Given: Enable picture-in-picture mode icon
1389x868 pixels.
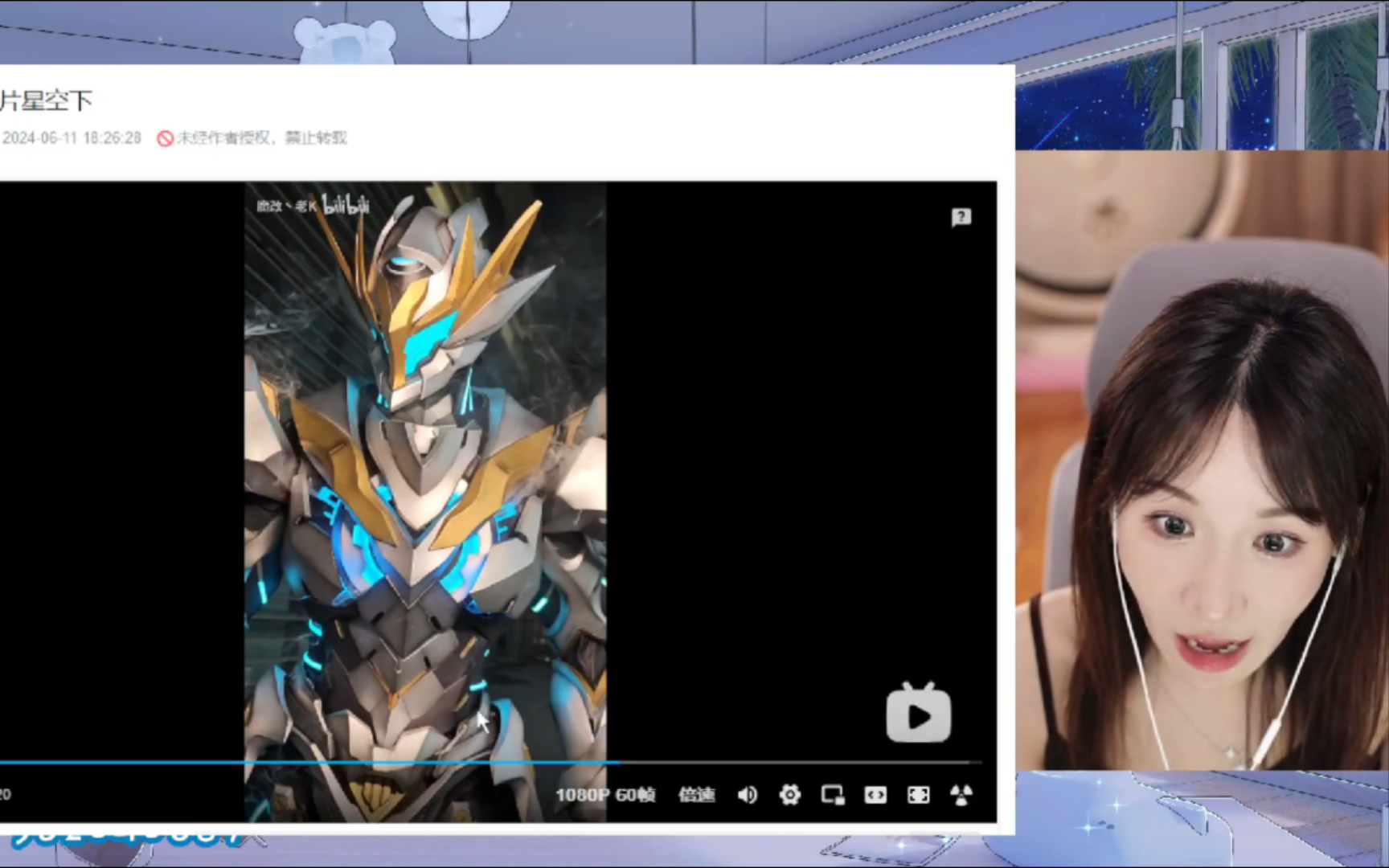Looking at the screenshot, I should tap(833, 795).
